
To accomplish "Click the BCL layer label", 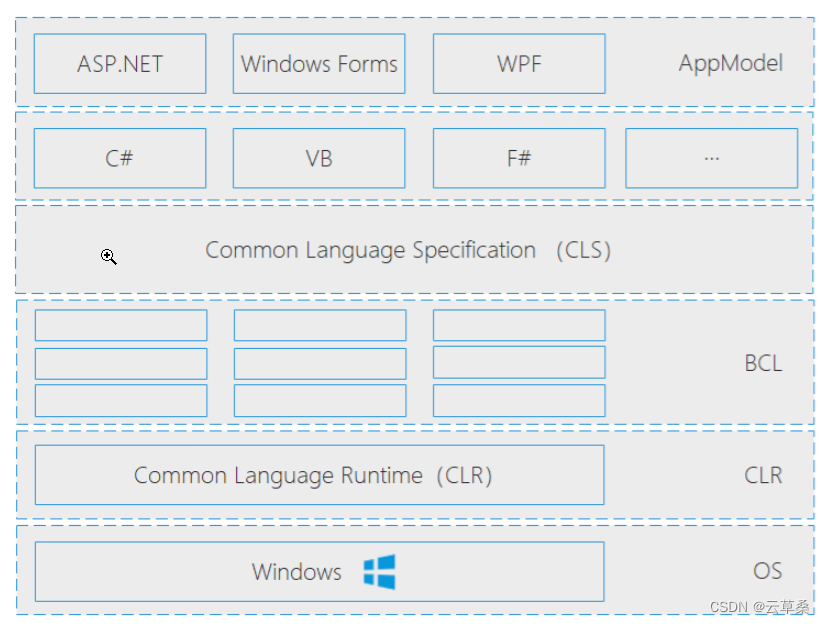I will [x=763, y=363].
